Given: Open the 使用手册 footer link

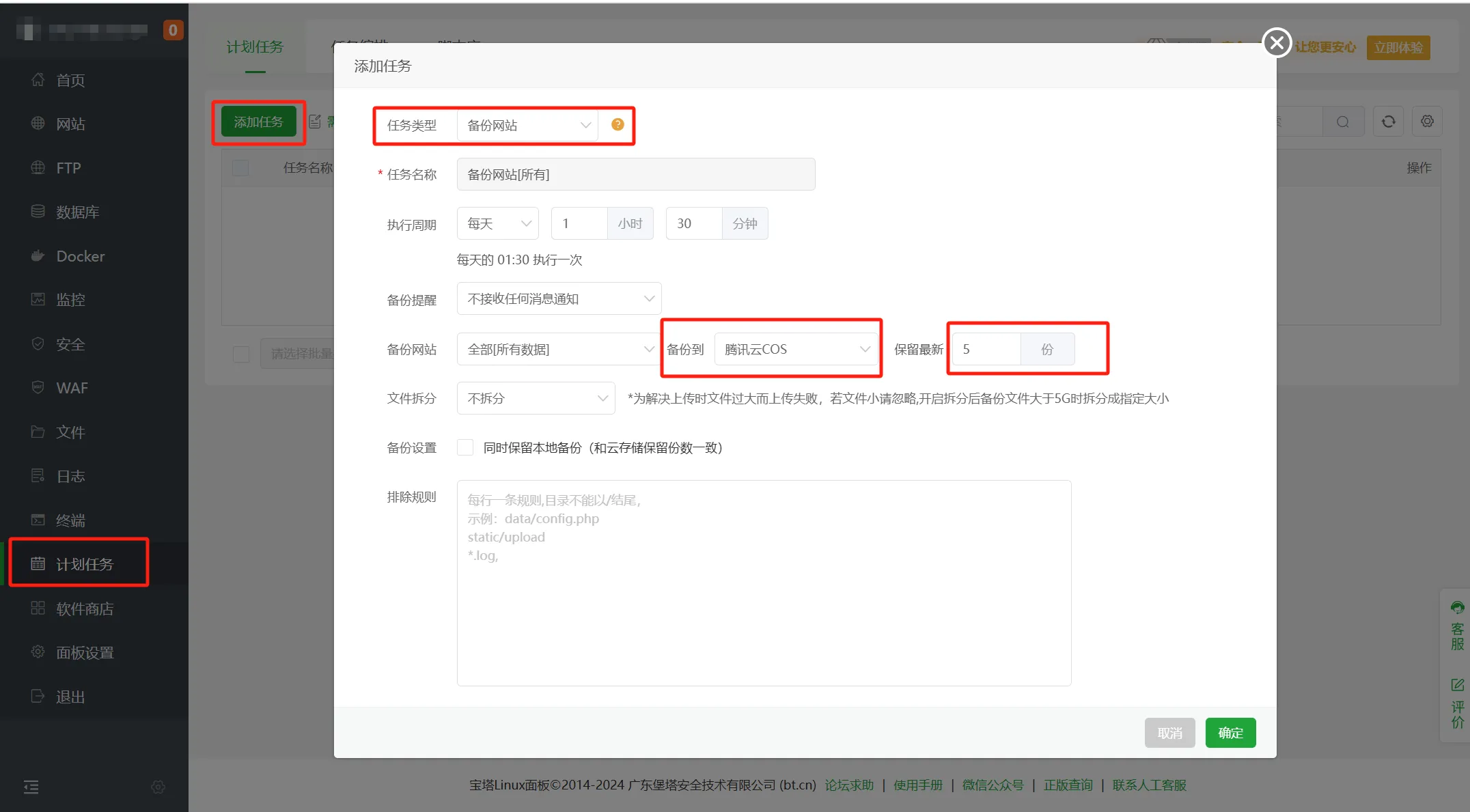Looking at the screenshot, I should [918, 785].
